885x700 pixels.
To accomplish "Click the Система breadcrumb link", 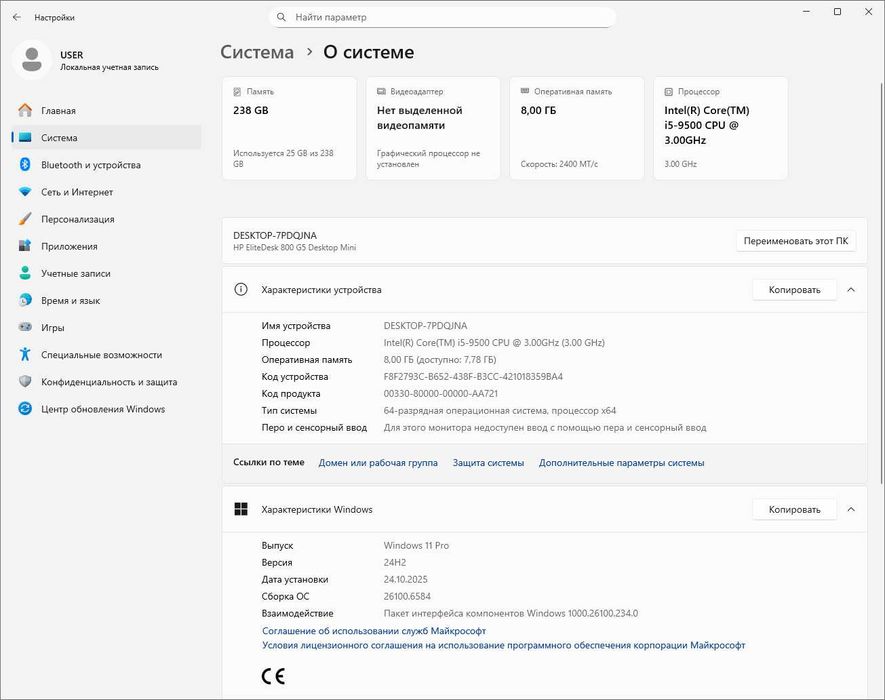I will click(257, 52).
